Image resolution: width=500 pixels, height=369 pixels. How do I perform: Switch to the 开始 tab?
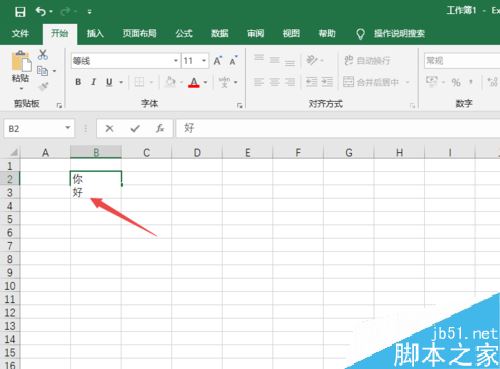[x=60, y=33]
